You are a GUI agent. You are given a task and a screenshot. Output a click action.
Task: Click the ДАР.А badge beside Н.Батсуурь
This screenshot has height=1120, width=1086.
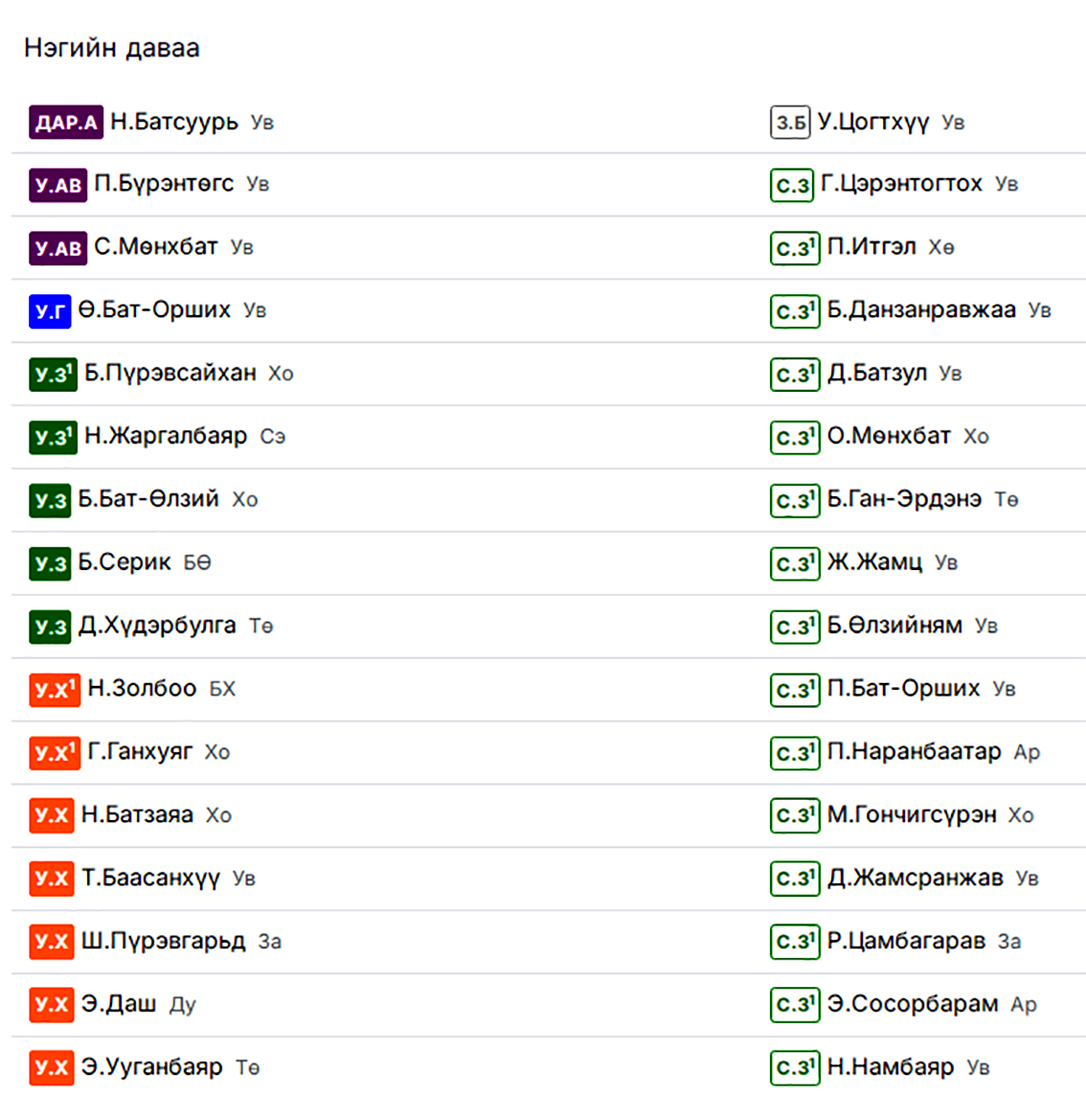click(x=65, y=123)
